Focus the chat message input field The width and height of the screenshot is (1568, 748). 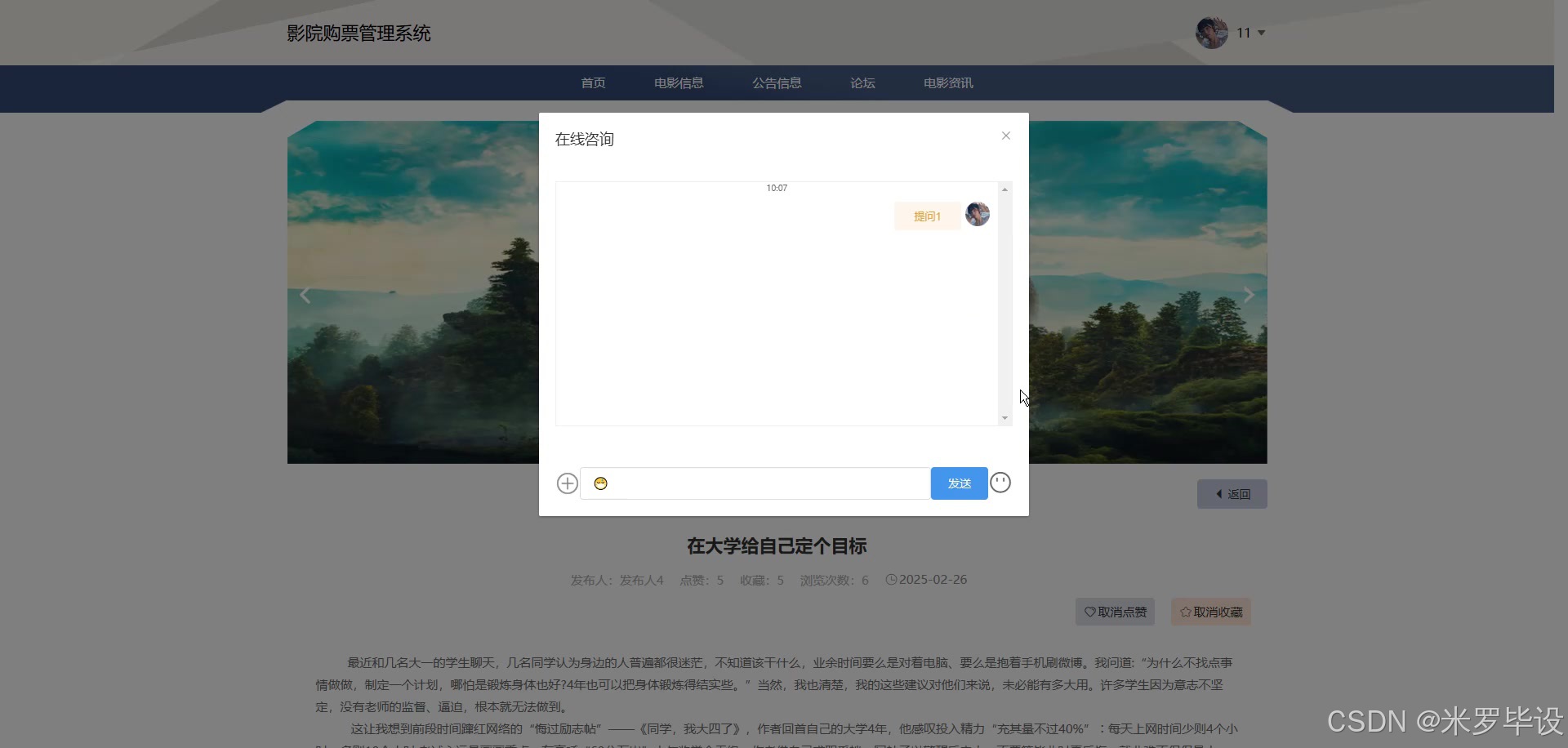tap(755, 483)
